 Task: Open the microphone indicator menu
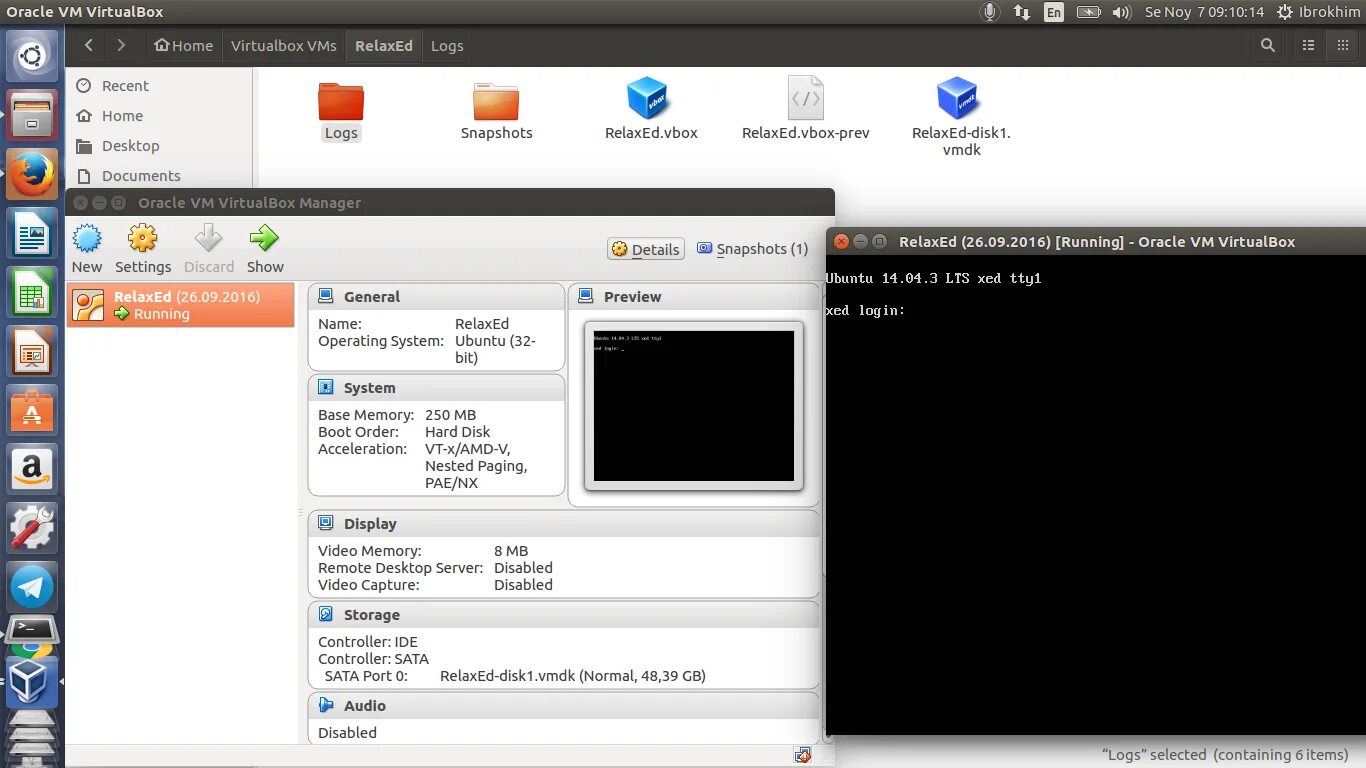990,12
